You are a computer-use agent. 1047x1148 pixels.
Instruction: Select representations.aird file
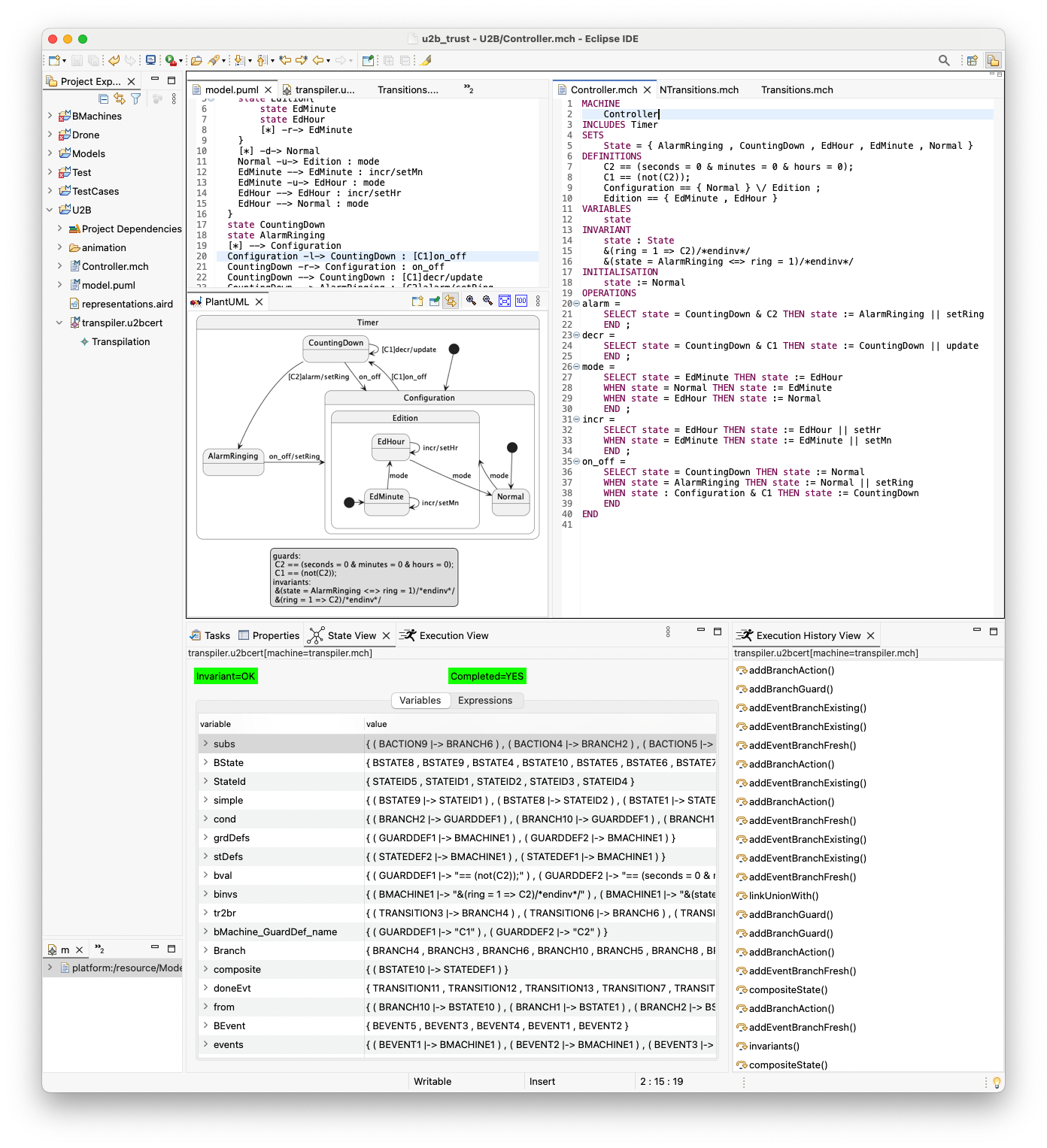[x=127, y=304]
